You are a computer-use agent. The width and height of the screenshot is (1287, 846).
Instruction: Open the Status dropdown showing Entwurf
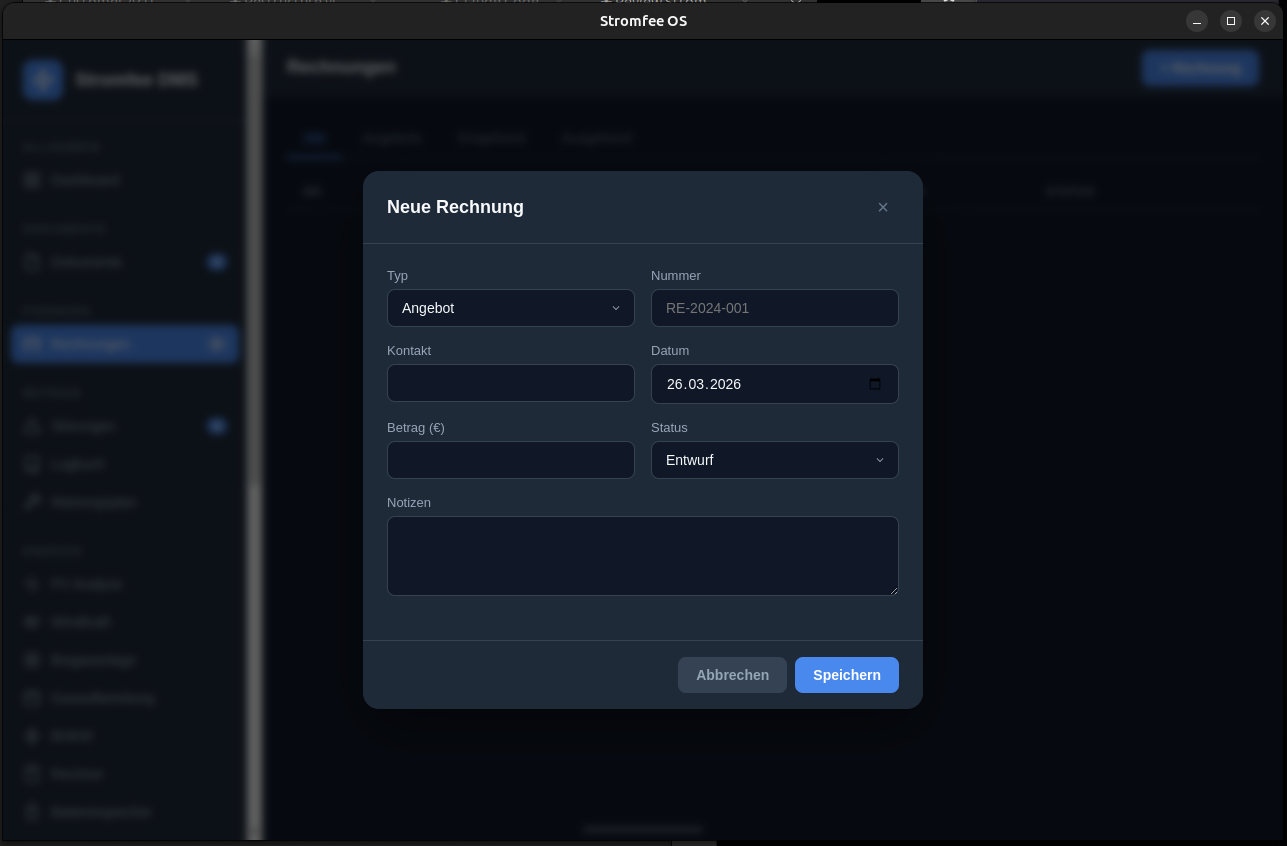coord(774,460)
